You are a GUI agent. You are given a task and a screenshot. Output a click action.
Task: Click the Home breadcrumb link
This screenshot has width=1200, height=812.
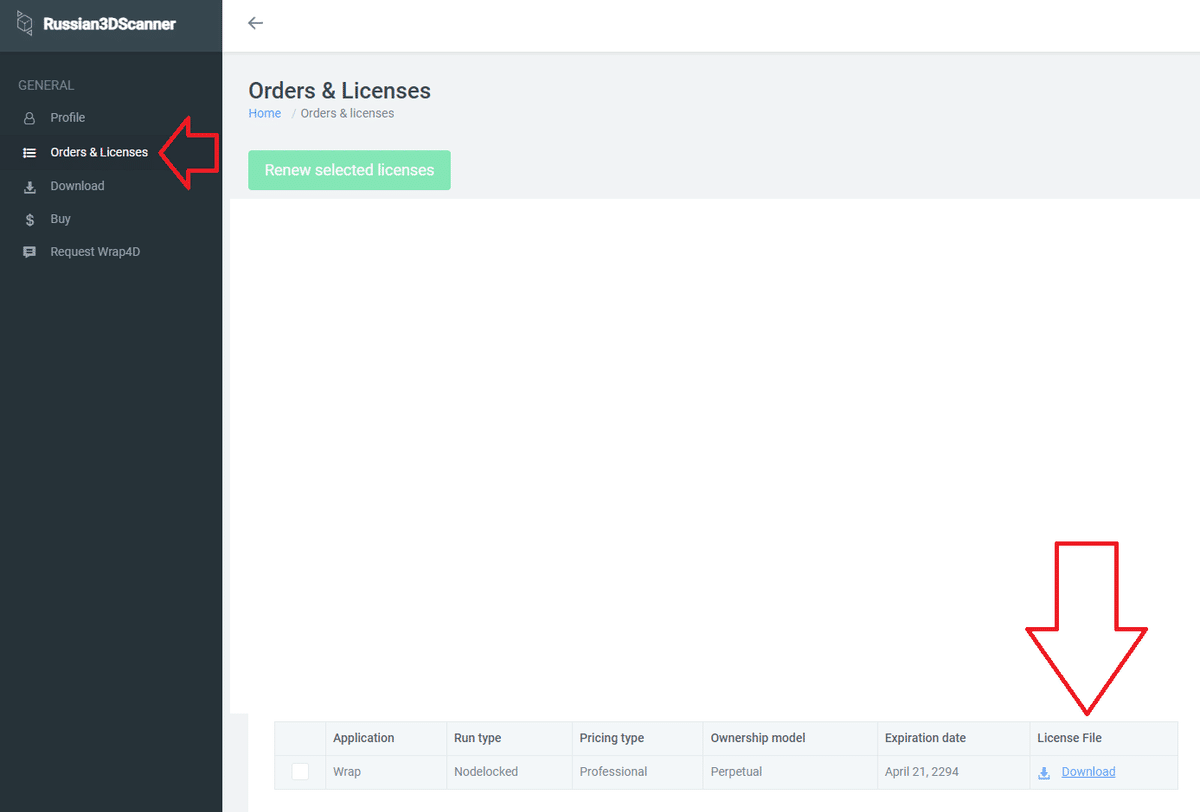coord(265,113)
